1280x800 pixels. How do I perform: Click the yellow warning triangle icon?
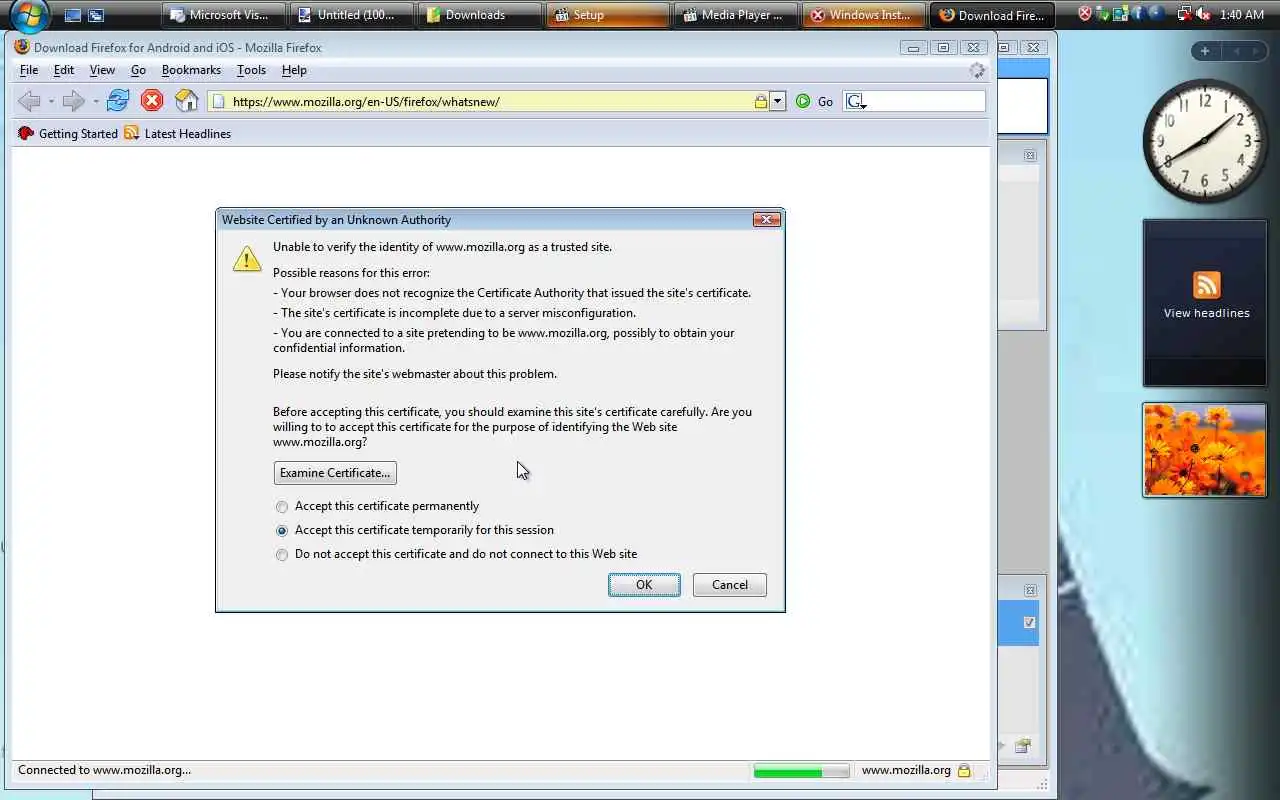(x=247, y=258)
